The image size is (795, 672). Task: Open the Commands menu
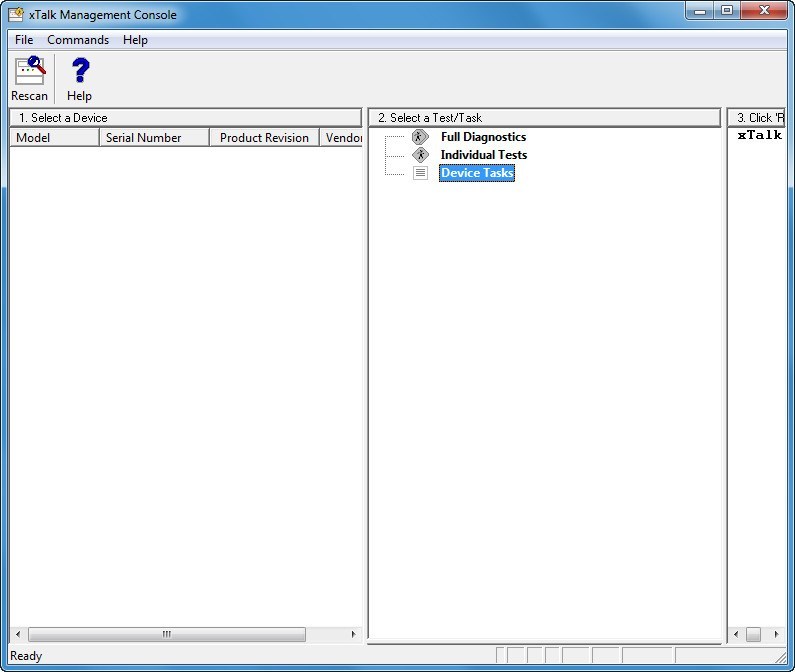pos(78,40)
